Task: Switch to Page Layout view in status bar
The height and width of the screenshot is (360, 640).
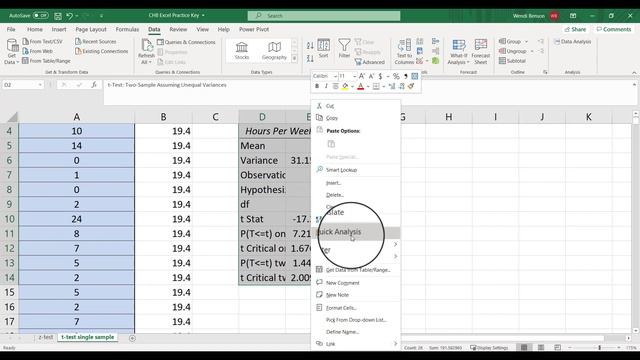Action: (x=541, y=347)
